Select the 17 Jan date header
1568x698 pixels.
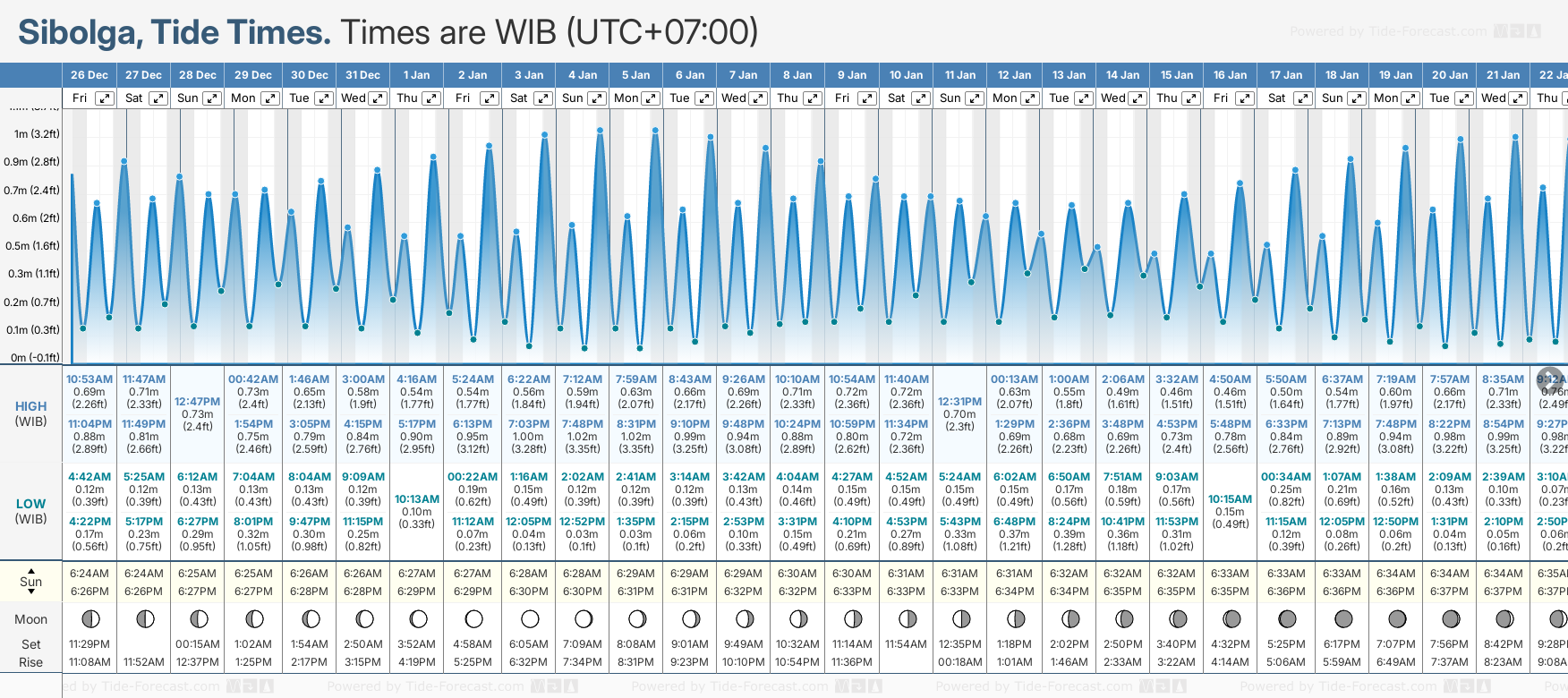coord(1286,75)
